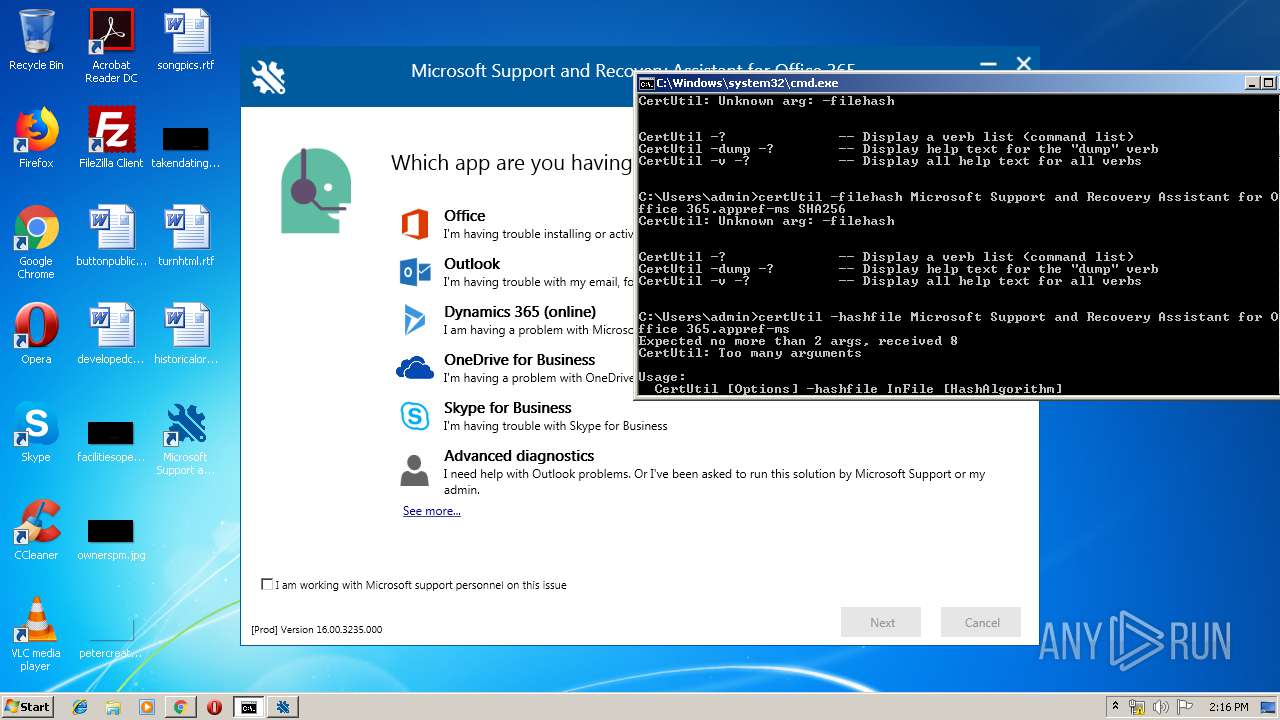Switch to cmd.exe taskbar button
Screen dimensions: 1280x720
click(248, 707)
